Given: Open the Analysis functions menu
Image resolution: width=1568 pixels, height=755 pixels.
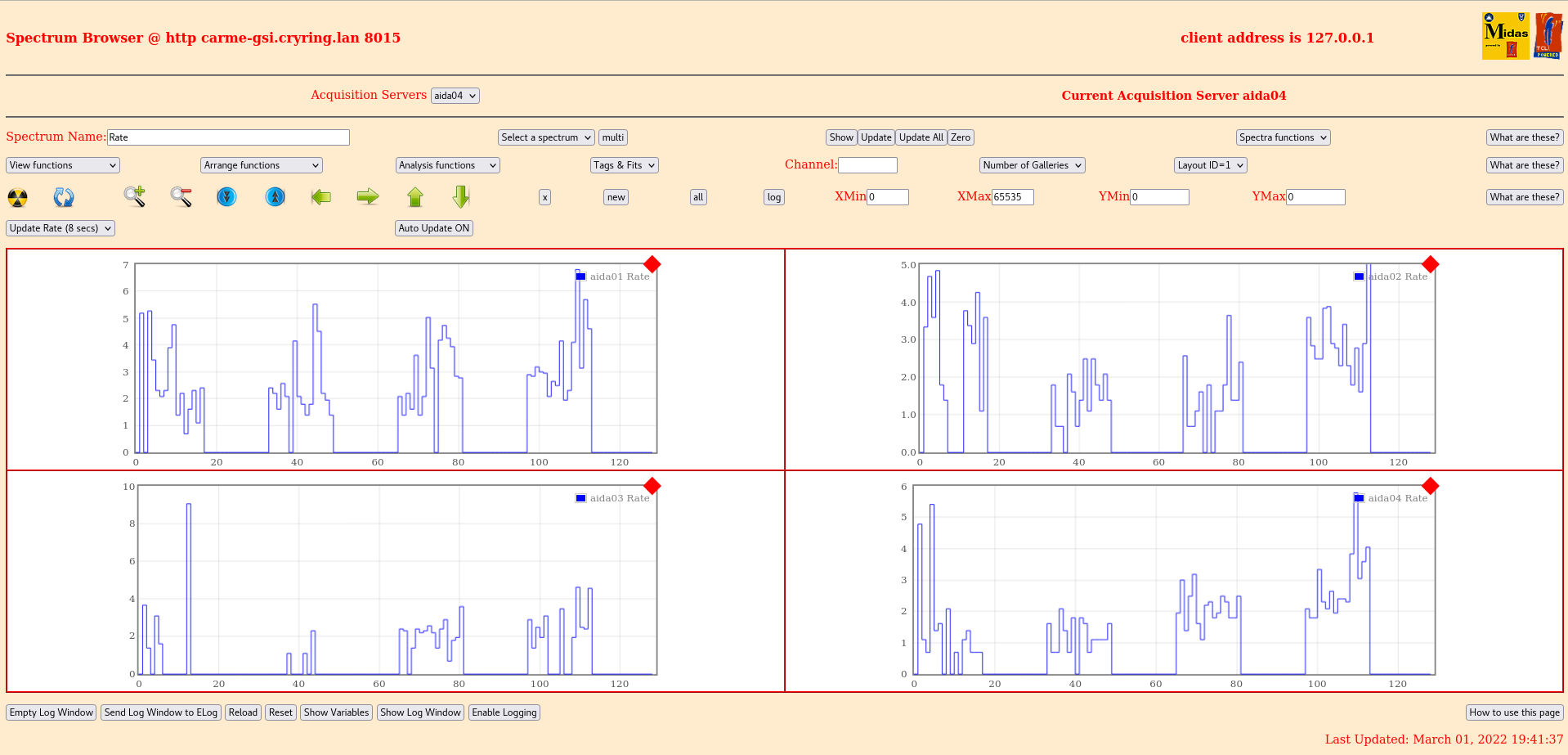Looking at the screenshot, I should tap(447, 165).
